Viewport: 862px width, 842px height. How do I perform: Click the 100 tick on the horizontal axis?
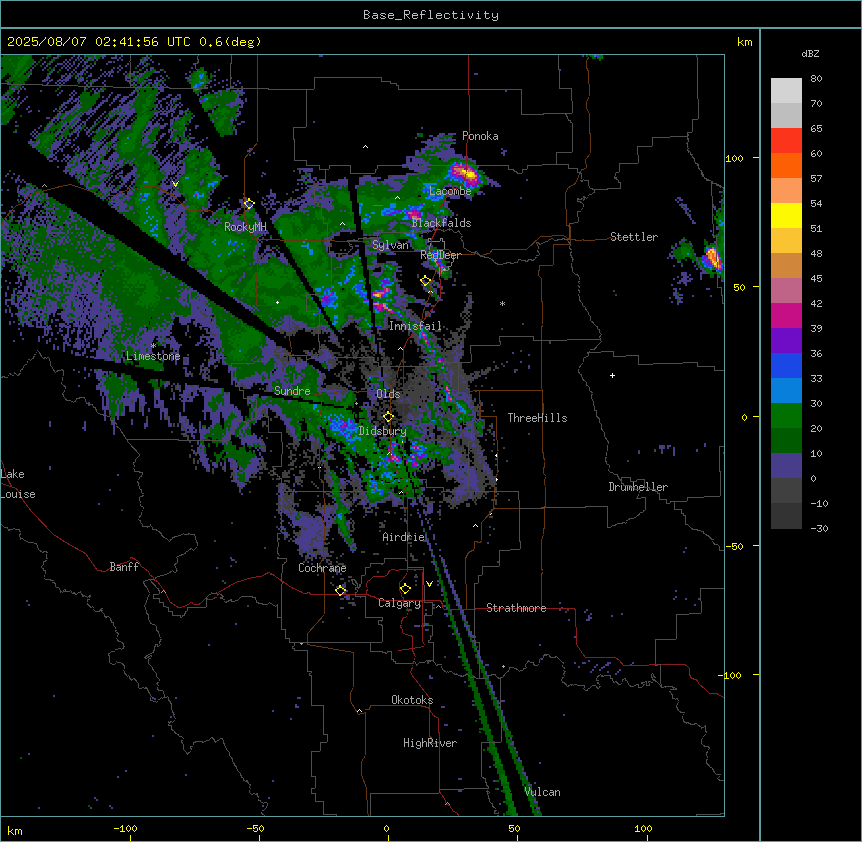[x=643, y=828]
